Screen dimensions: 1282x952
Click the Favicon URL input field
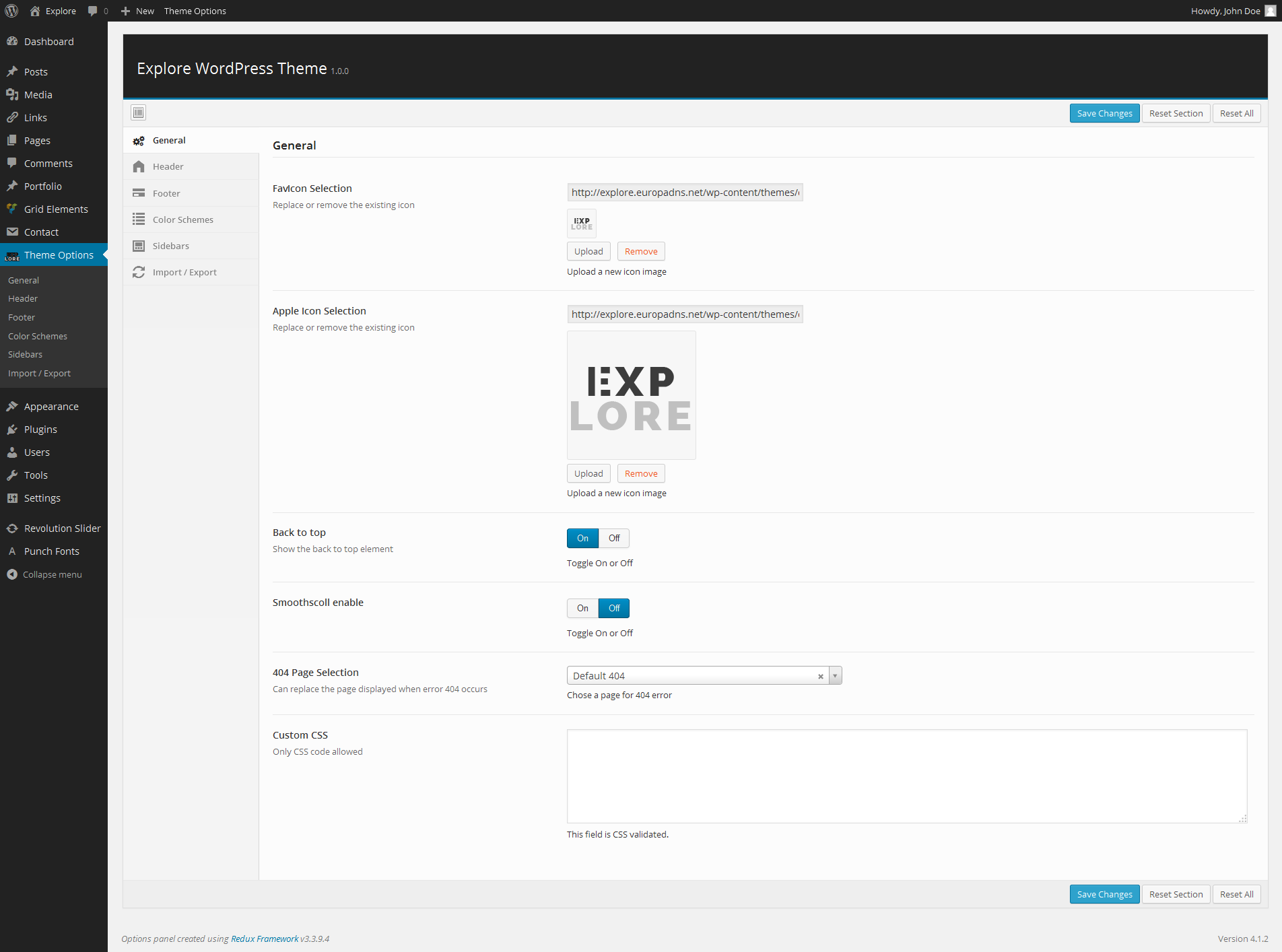(685, 193)
